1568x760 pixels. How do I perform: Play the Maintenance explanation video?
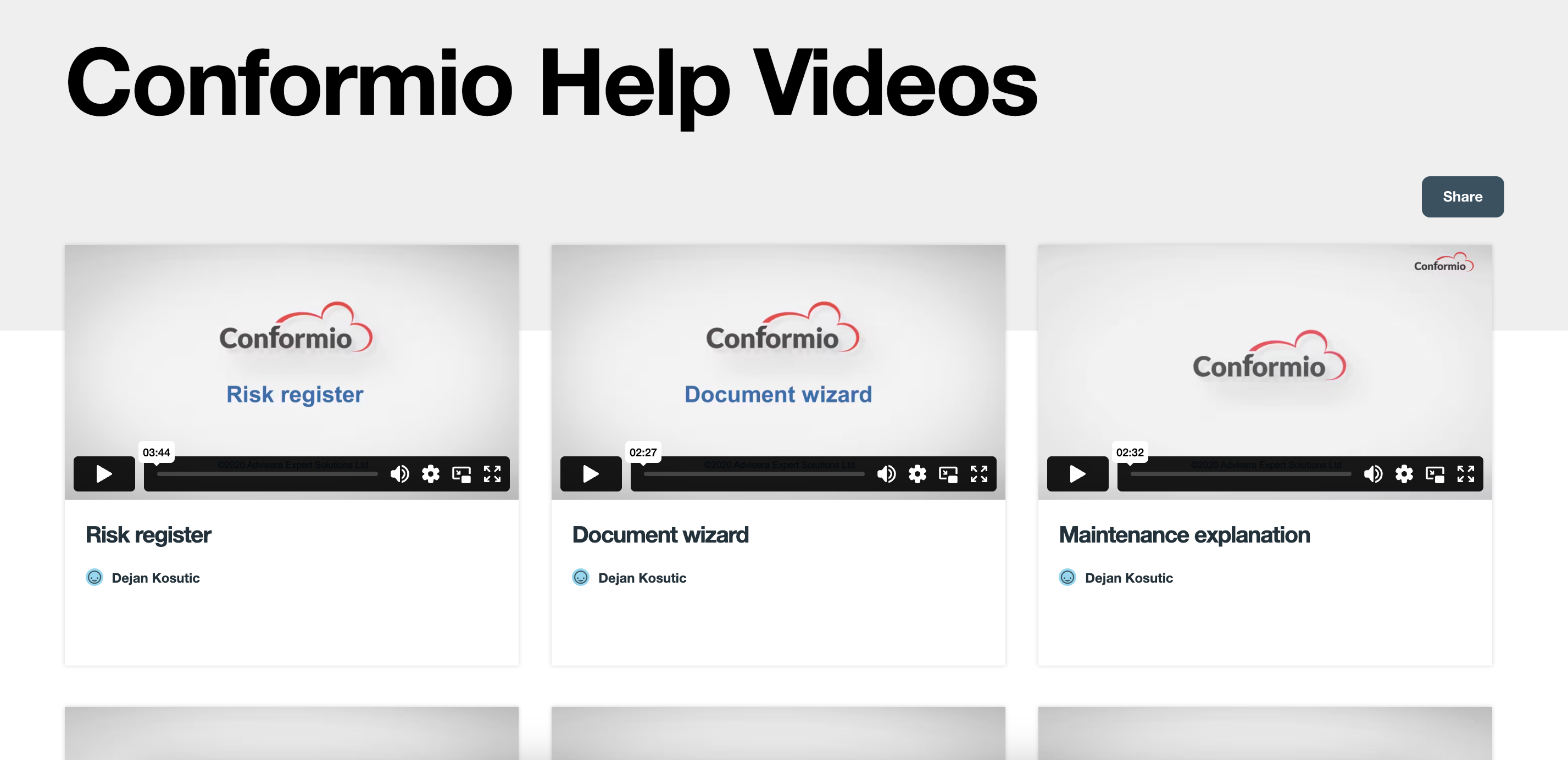(1077, 474)
